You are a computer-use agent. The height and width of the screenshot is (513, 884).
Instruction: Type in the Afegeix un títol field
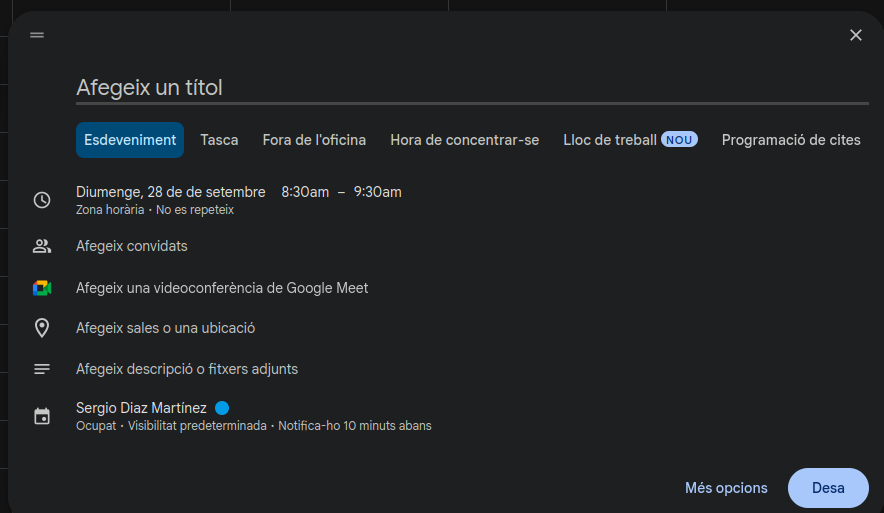470,88
